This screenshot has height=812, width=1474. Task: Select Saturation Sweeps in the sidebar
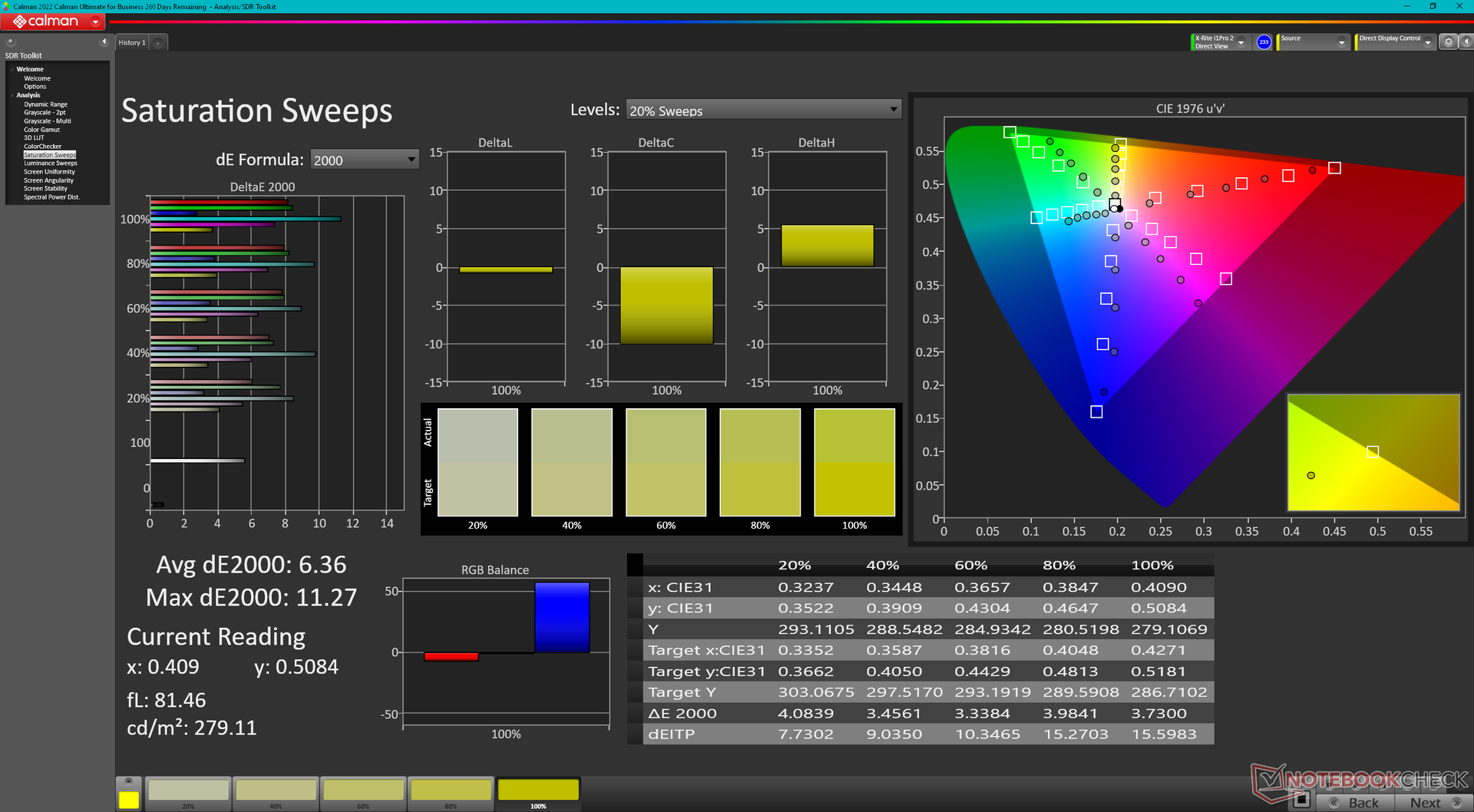(50, 155)
